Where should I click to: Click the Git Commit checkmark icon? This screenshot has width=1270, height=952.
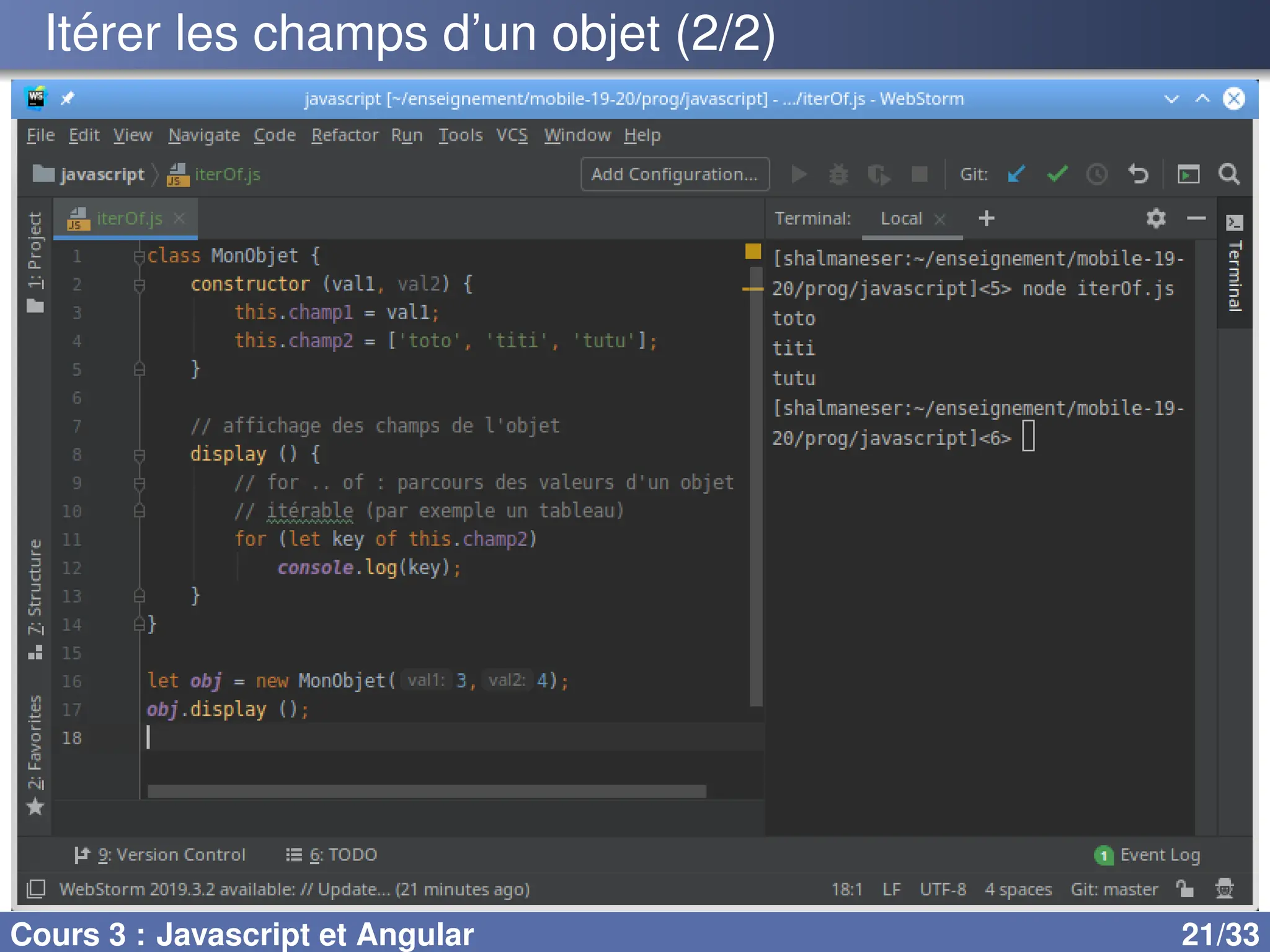coord(1057,175)
